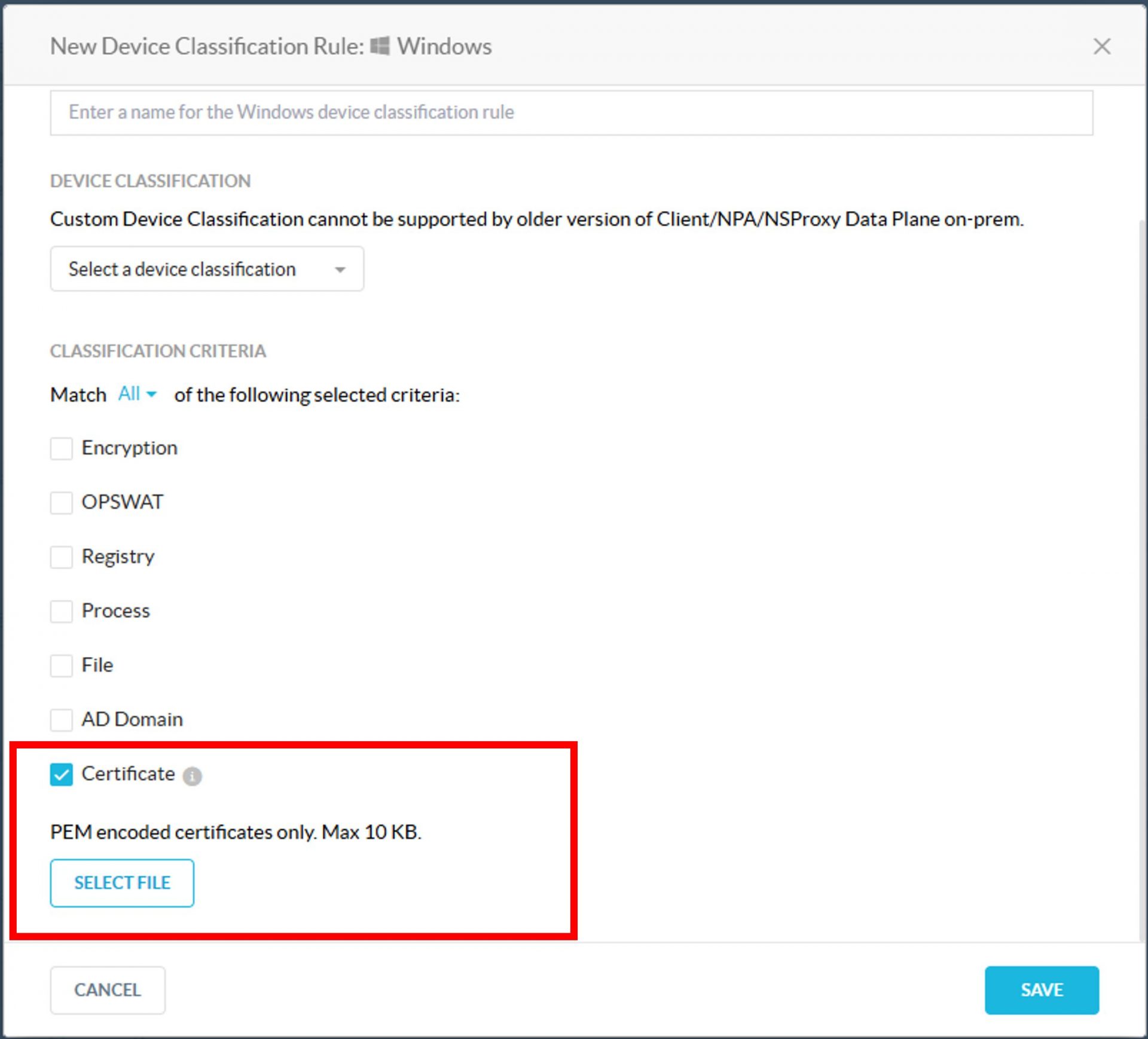Click the Windows logo icon in title
The width and height of the screenshot is (1148, 1039).
click(x=380, y=46)
